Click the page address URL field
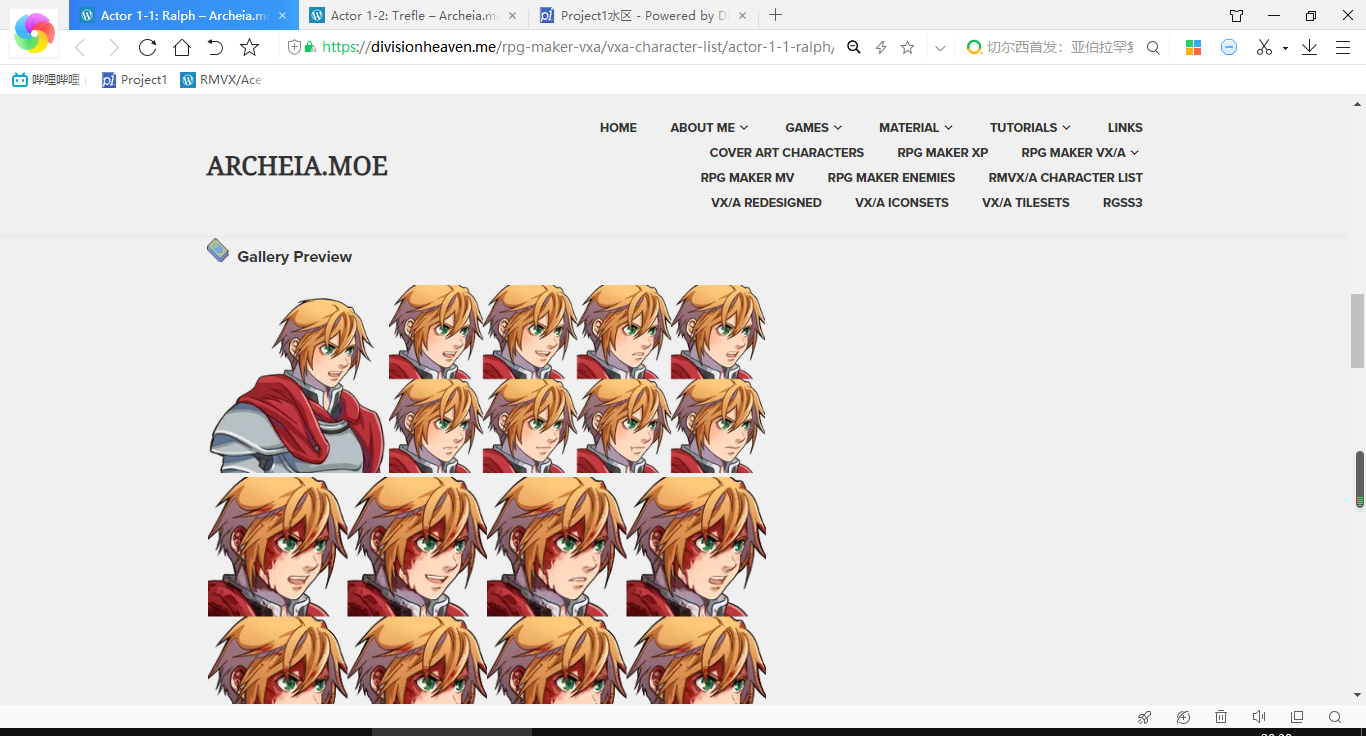Image resolution: width=1366 pixels, height=736 pixels. point(578,47)
